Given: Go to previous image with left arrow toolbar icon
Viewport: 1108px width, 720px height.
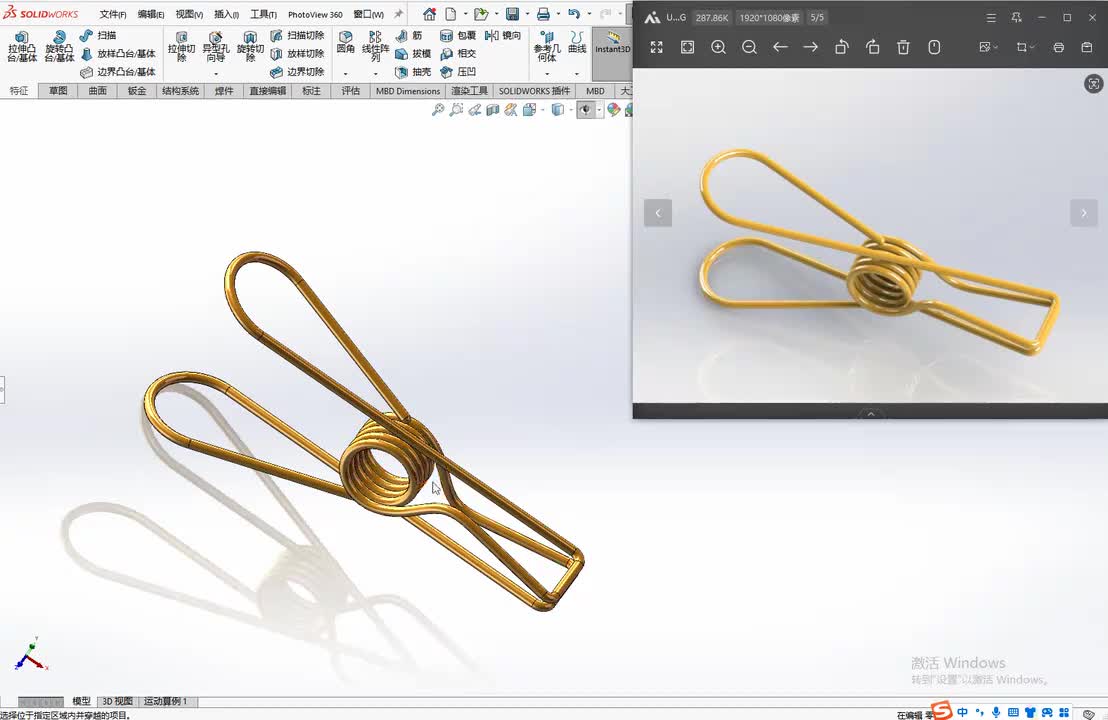Looking at the screenshot, I should click(x=780, y=47).
